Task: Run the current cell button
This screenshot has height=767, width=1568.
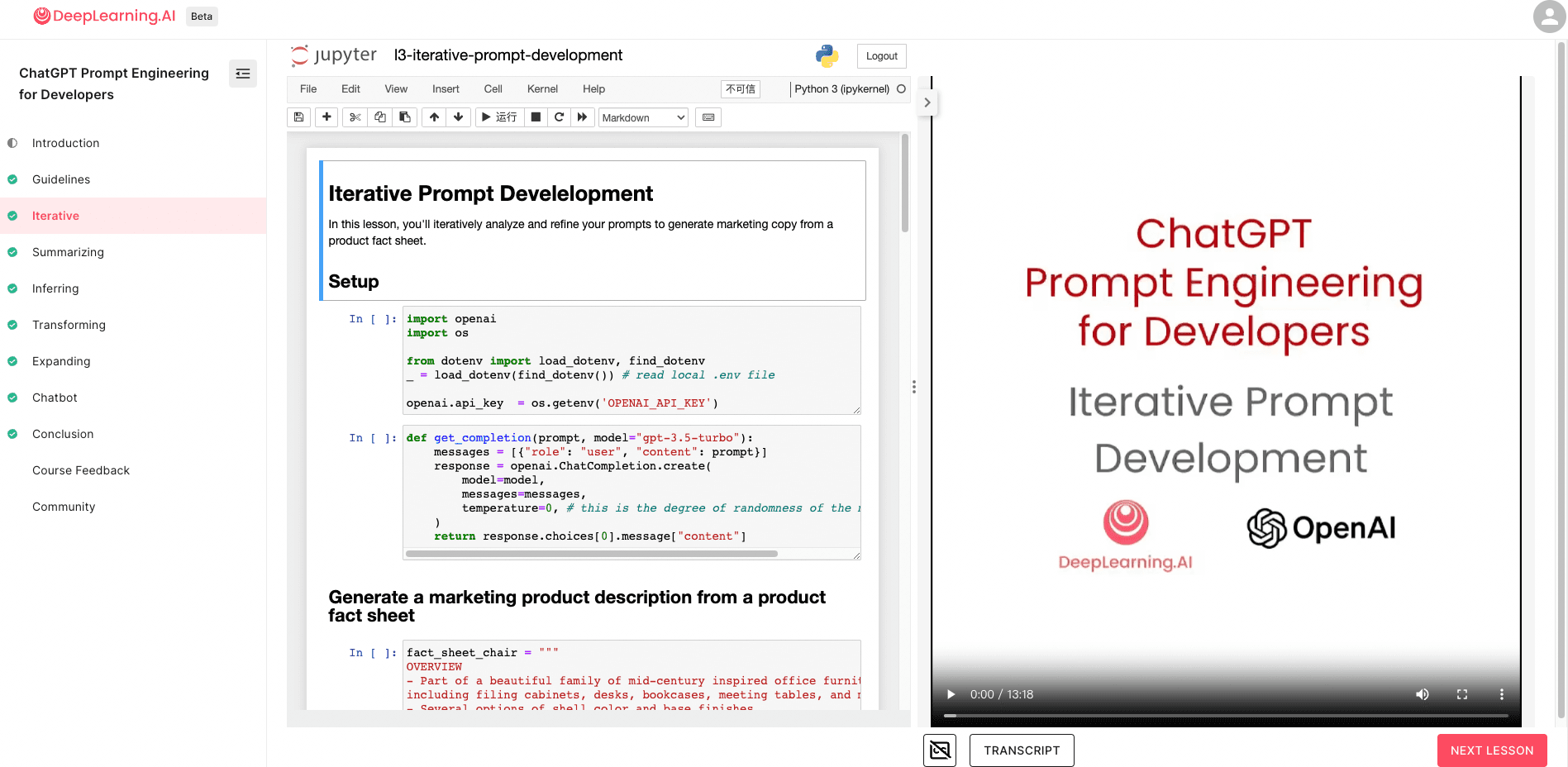Action: tap(499, 117)
